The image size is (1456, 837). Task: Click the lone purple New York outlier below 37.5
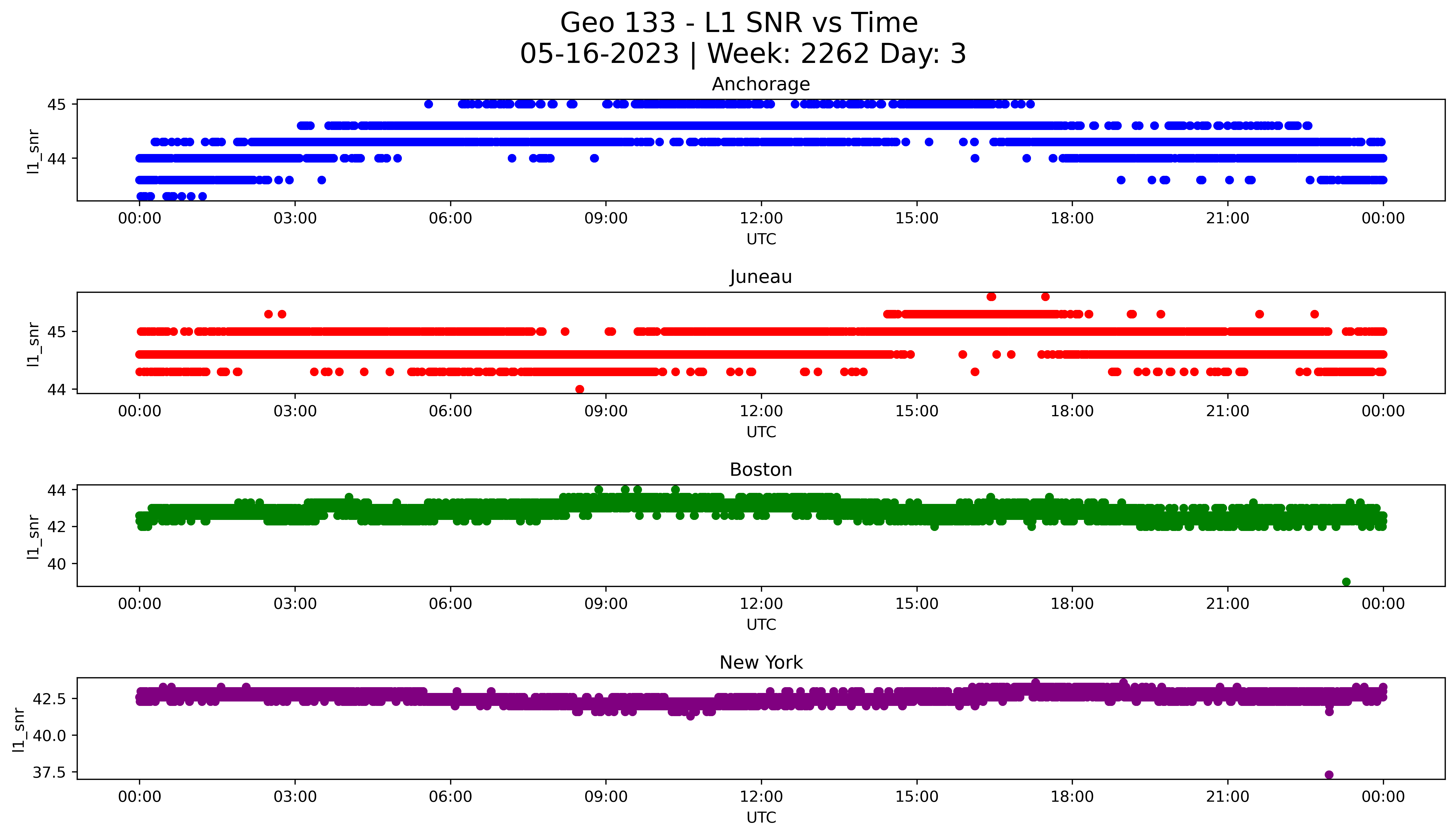1329,775
